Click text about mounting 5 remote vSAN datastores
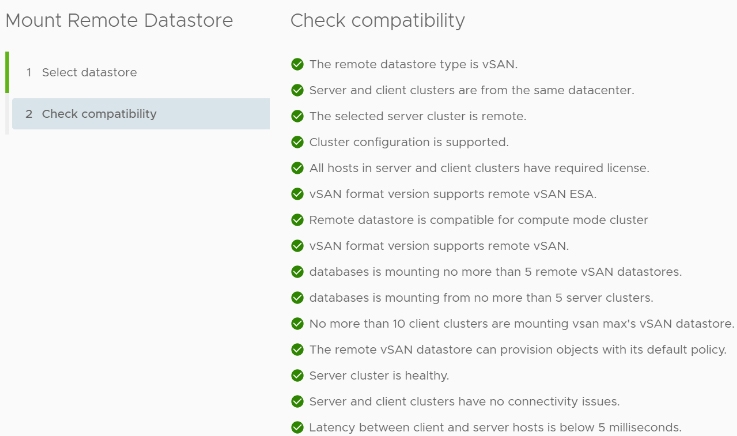737x436 pixels. [495, 272]
